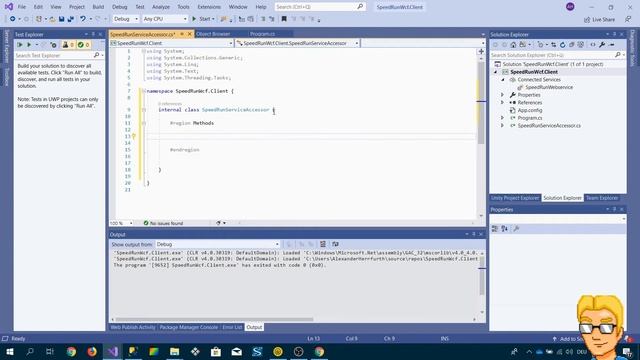
Task: Open the Extensions menu
Action: point(209,7)
